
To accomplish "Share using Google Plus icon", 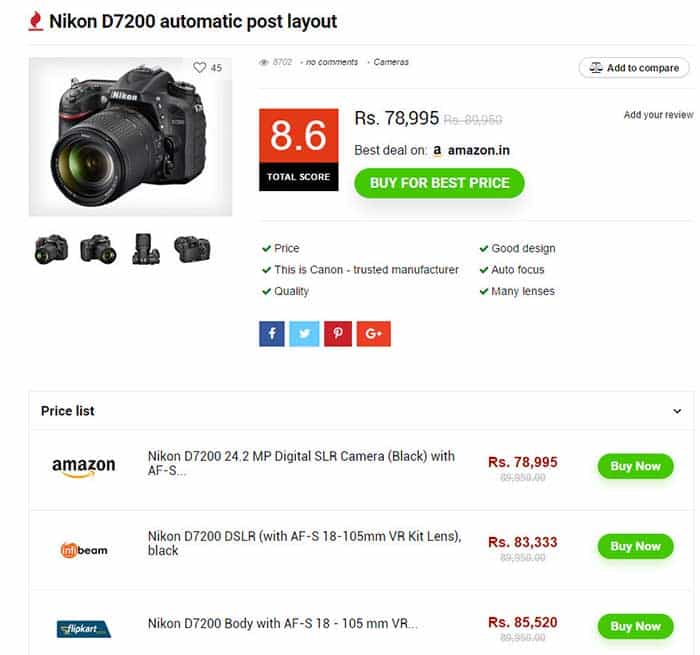I will pos(374,334).
